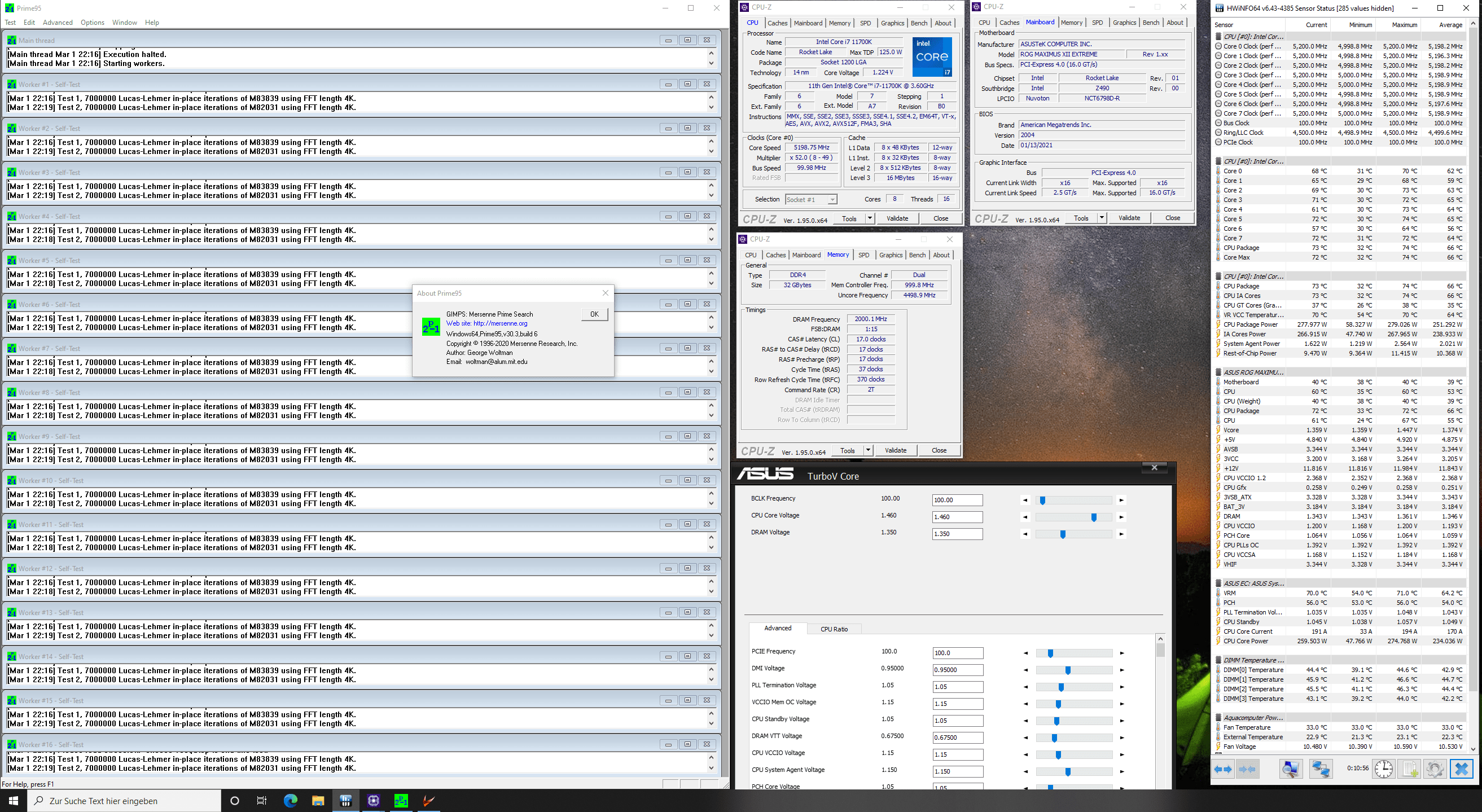Image resolution: width=1482 pixels, height=812 pixels.
Task: Switch to CPU Ratio tab in TurboV Core
Action: point(834,629)
